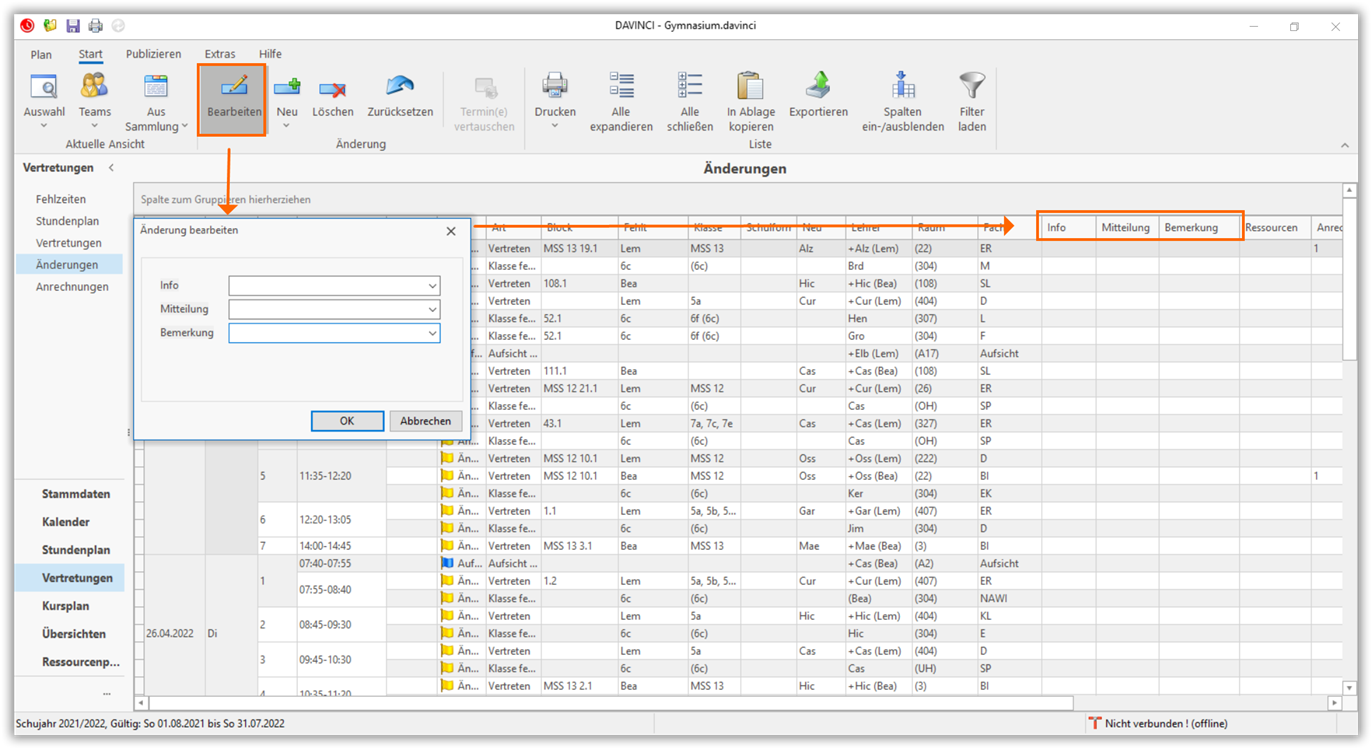Click the Zurücksetzen reset icon
Screen dimensions: 1372x749
tap(400, 88)
